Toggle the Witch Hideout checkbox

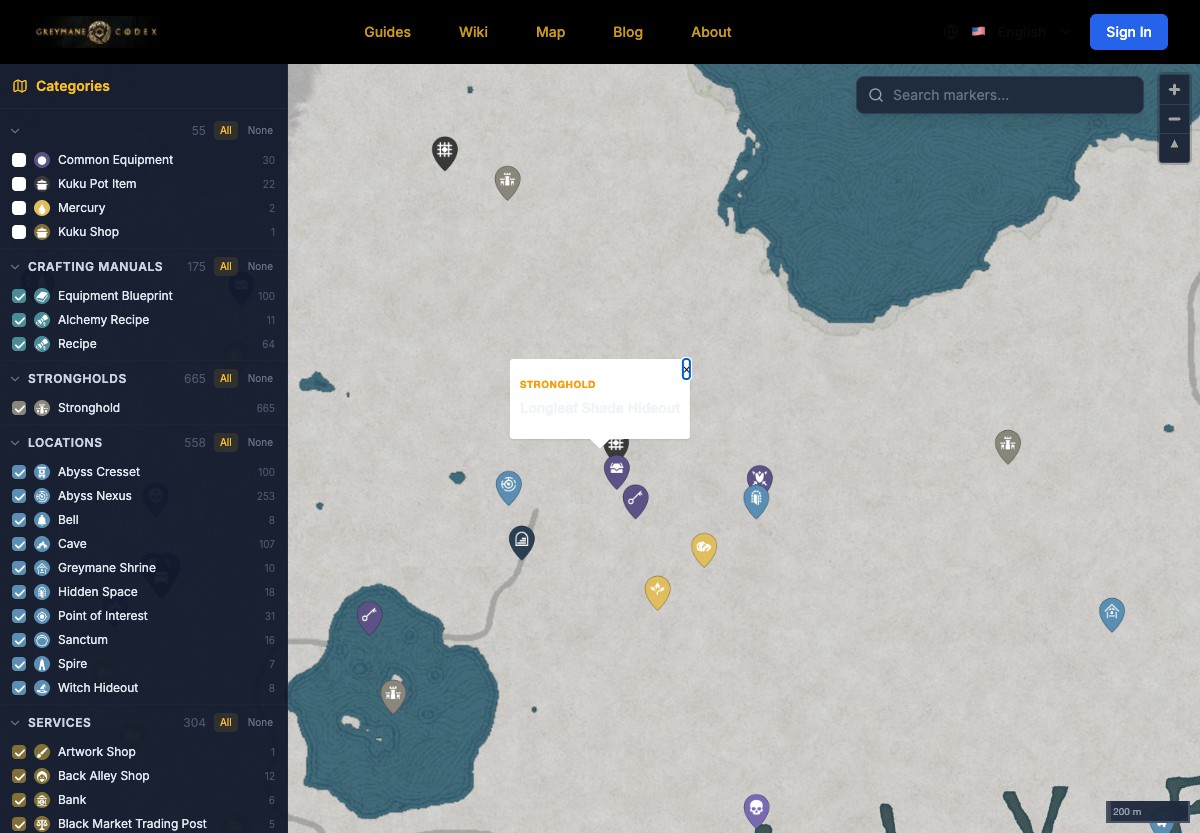[x=19, y=688]
